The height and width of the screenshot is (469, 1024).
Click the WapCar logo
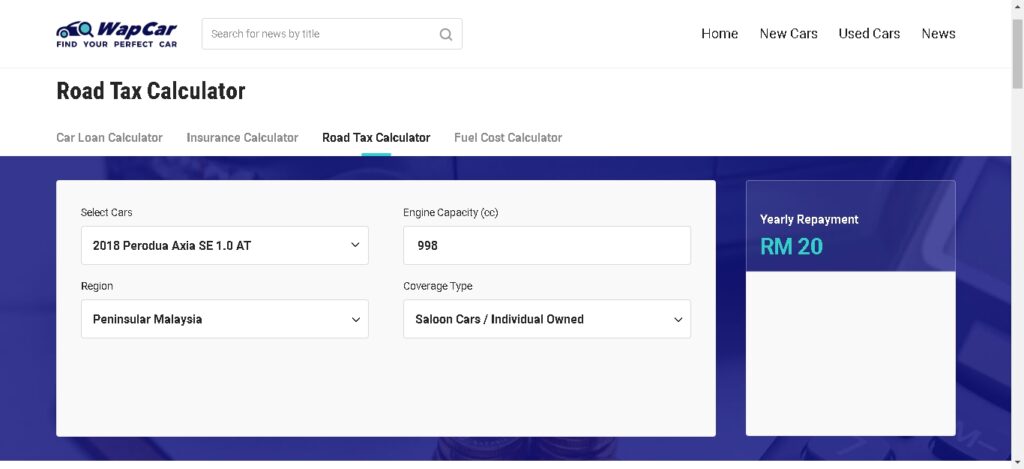point(116,34)
